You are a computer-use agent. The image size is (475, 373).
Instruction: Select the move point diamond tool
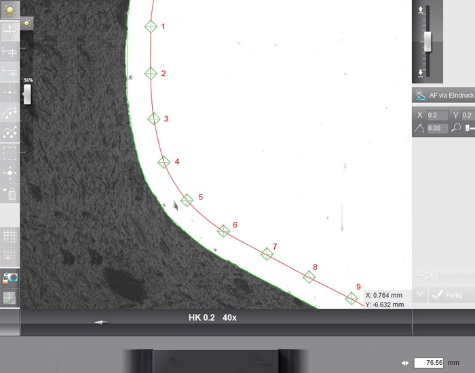coord(10,173)
